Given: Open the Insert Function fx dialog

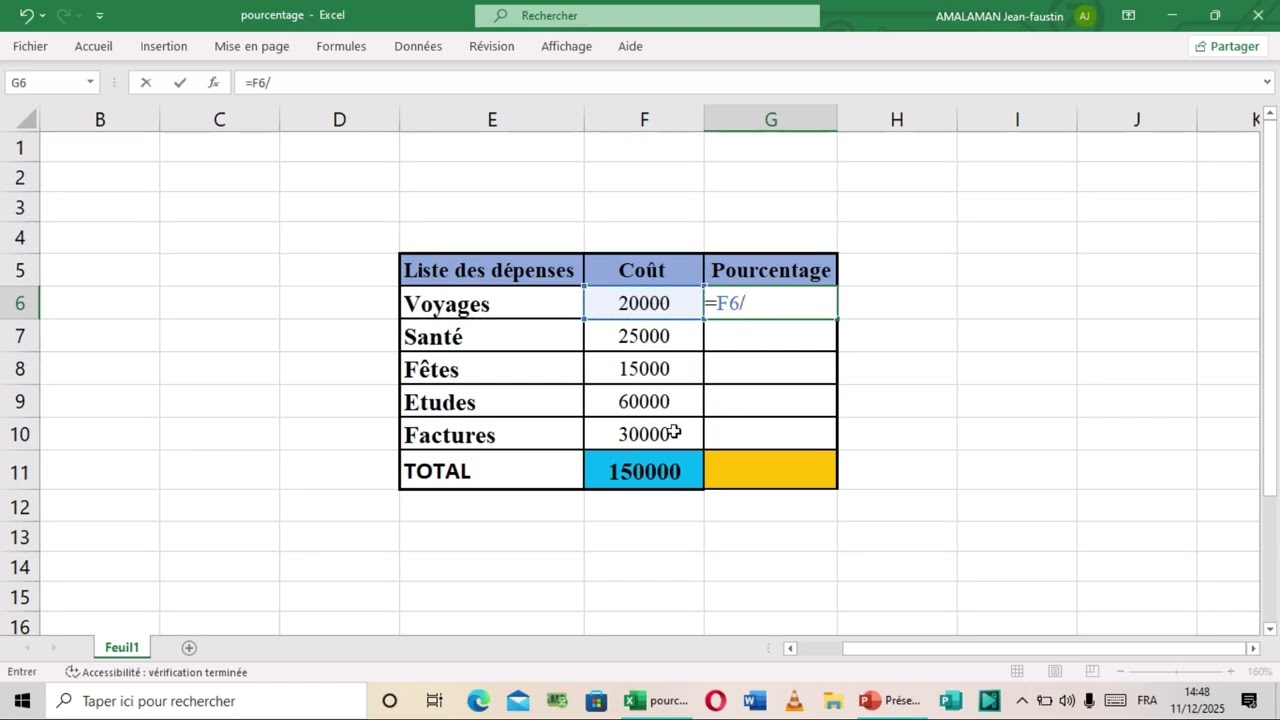Looking at the screenshot, I should coord(213,83).
